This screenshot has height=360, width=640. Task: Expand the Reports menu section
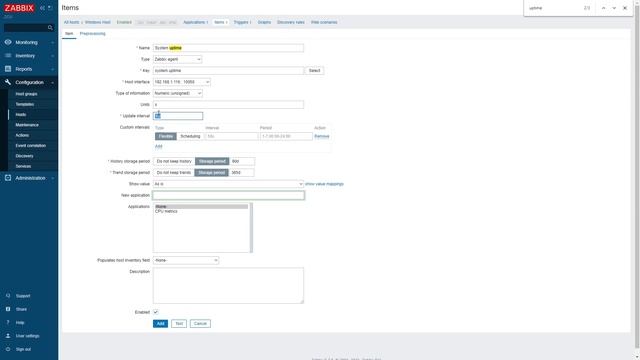53,69
